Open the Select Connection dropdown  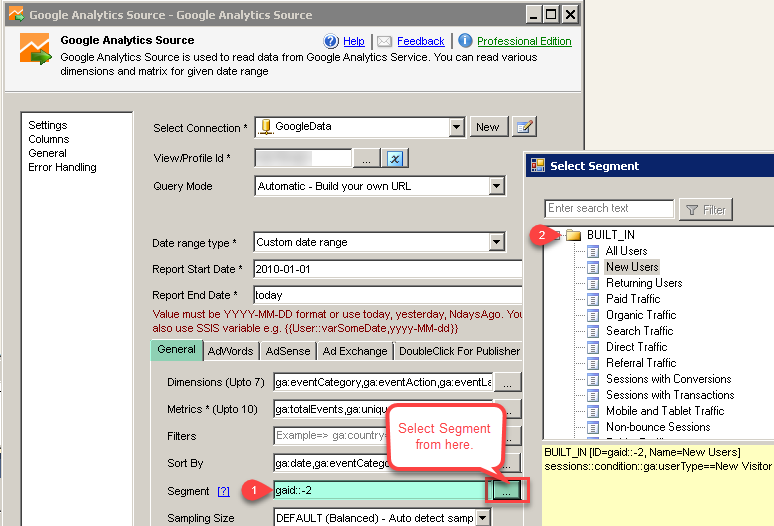tap(457, 127)
